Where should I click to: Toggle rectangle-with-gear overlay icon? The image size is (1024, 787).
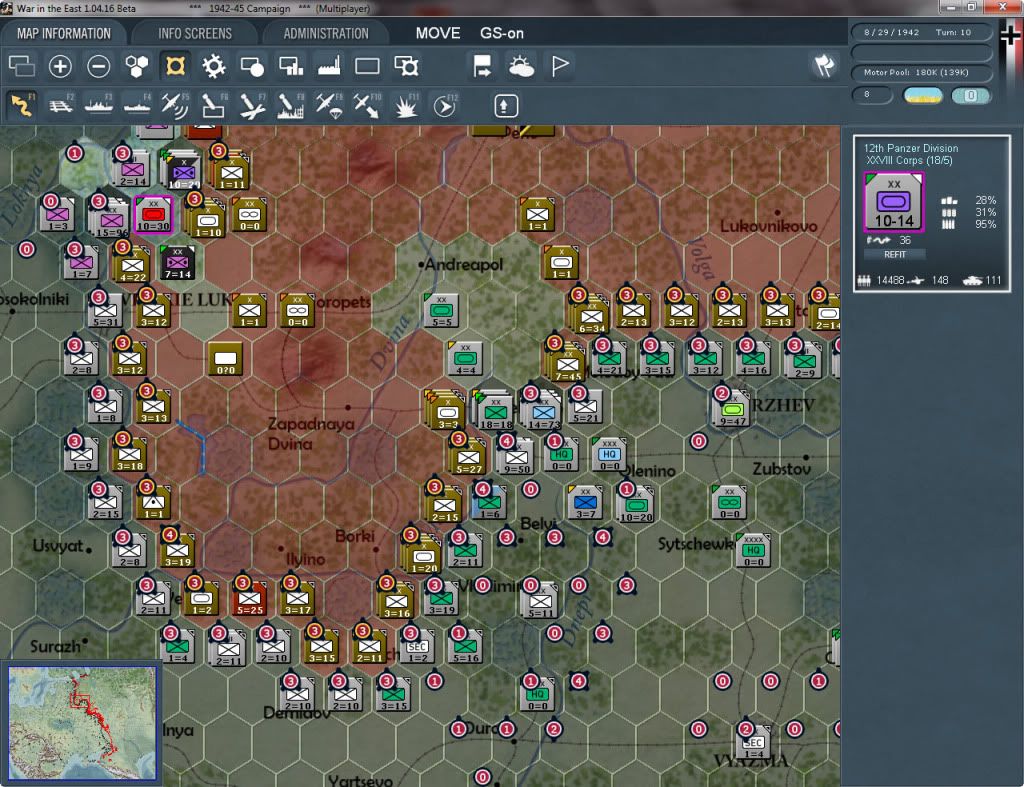[406, 66]
